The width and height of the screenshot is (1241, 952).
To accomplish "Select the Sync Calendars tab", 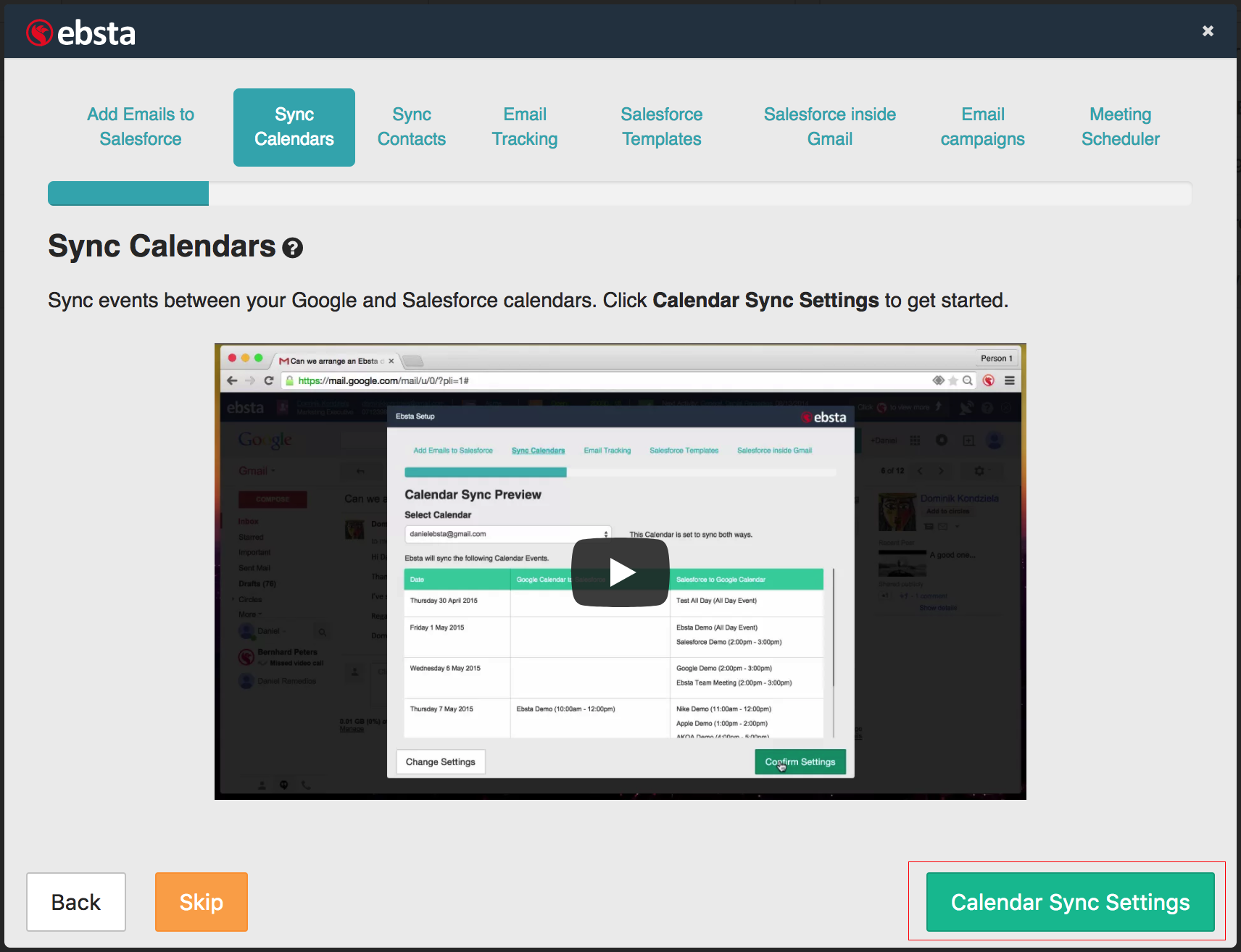I will 294,127.
